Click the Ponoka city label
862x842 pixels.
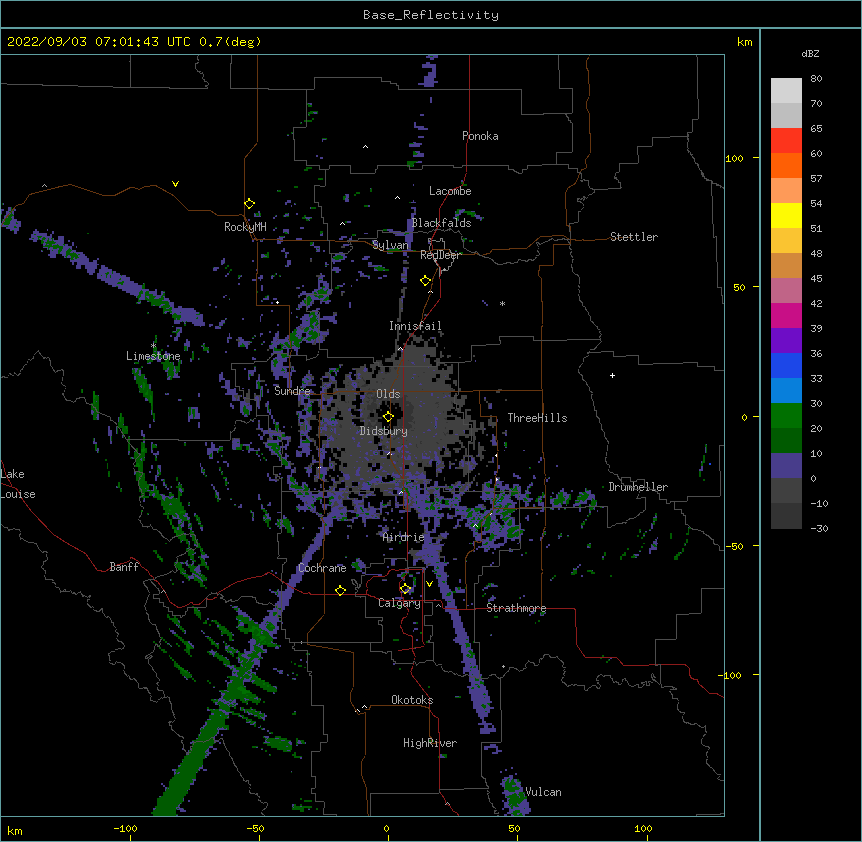click(480, 136)
